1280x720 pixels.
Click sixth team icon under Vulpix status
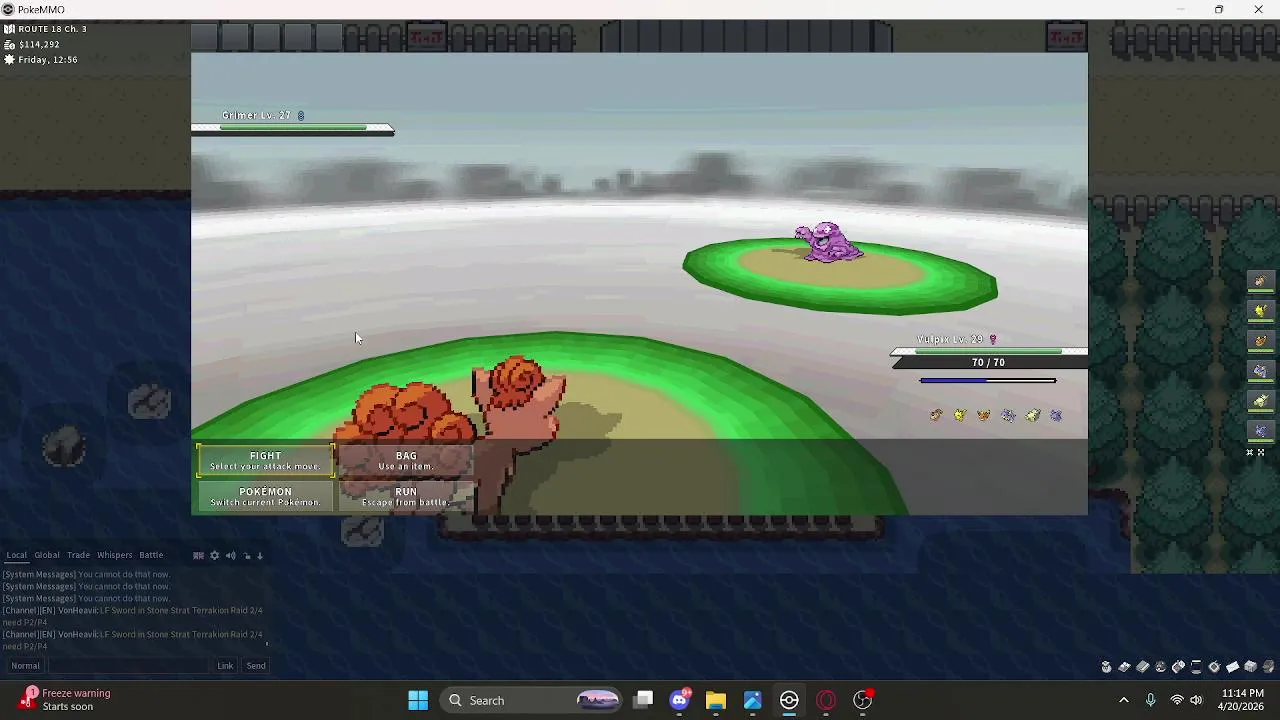1056,415
